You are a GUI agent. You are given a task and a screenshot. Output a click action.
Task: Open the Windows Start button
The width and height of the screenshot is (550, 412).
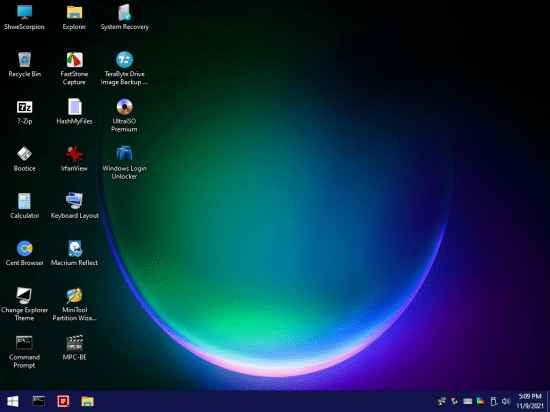pyautogui.click(x=13, y=401)
